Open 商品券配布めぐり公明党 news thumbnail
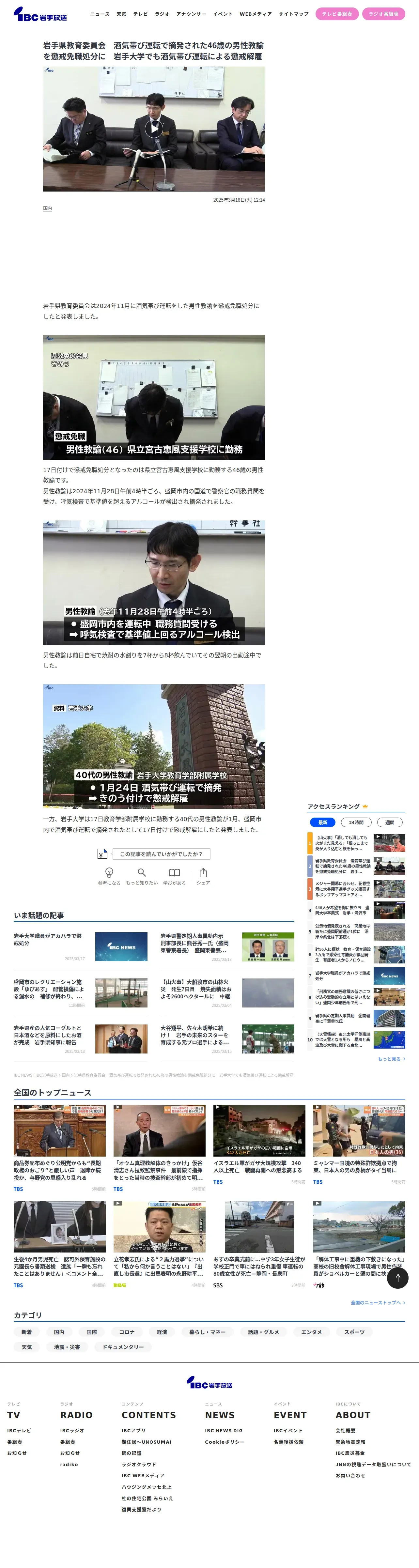Screen dimensions: 419x1568 (60, 1131)
